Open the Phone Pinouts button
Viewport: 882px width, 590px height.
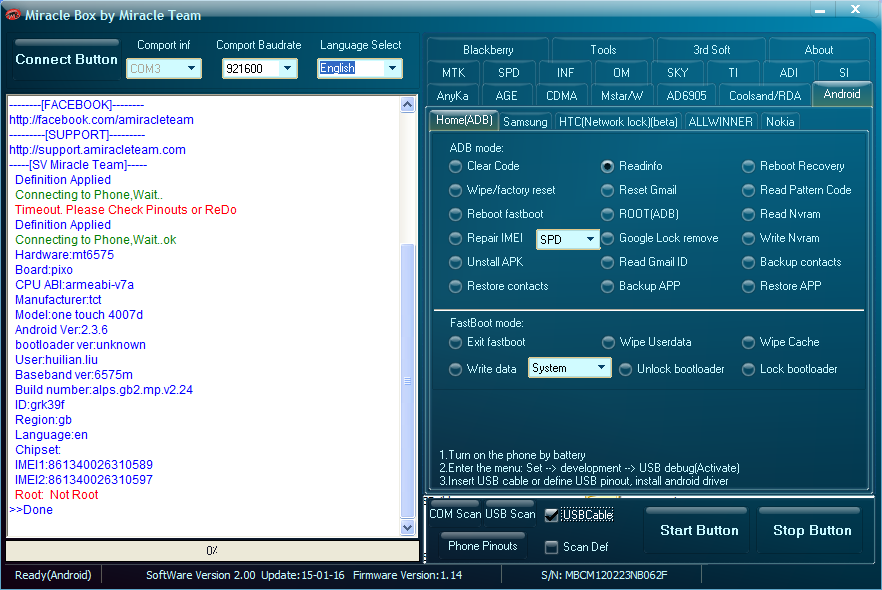pyautogui.click(x=483, y=546)
